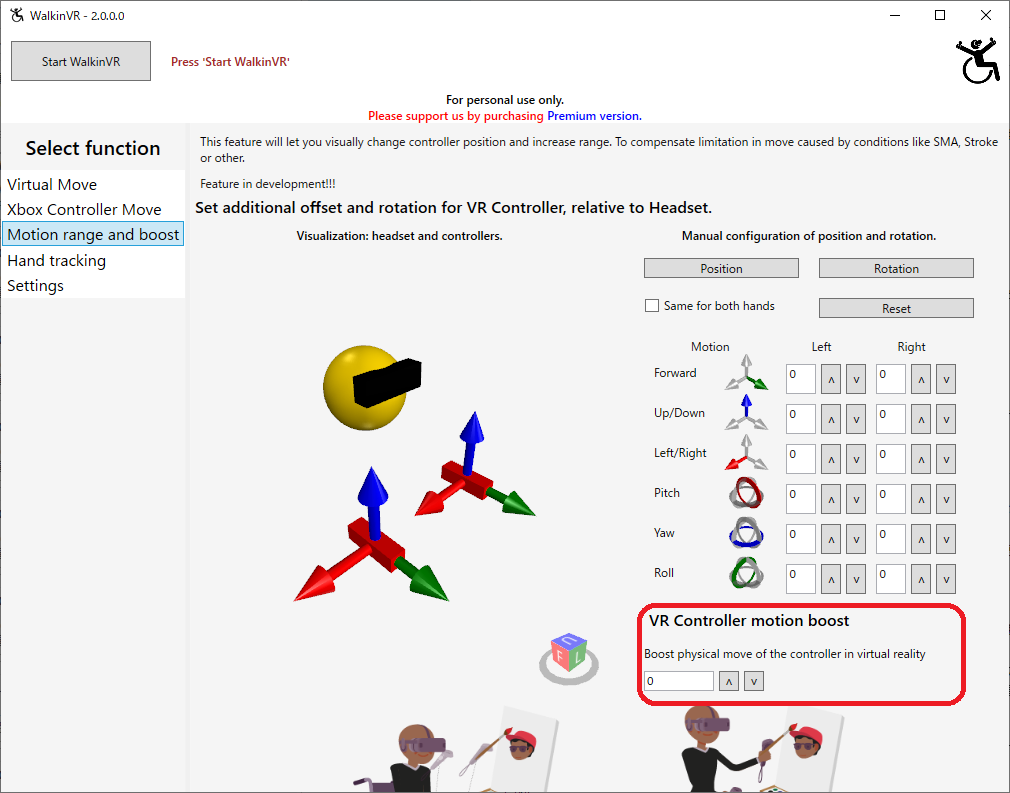
Task: Focus the Up/Down Left value field
Action: [x=801, y=419]
